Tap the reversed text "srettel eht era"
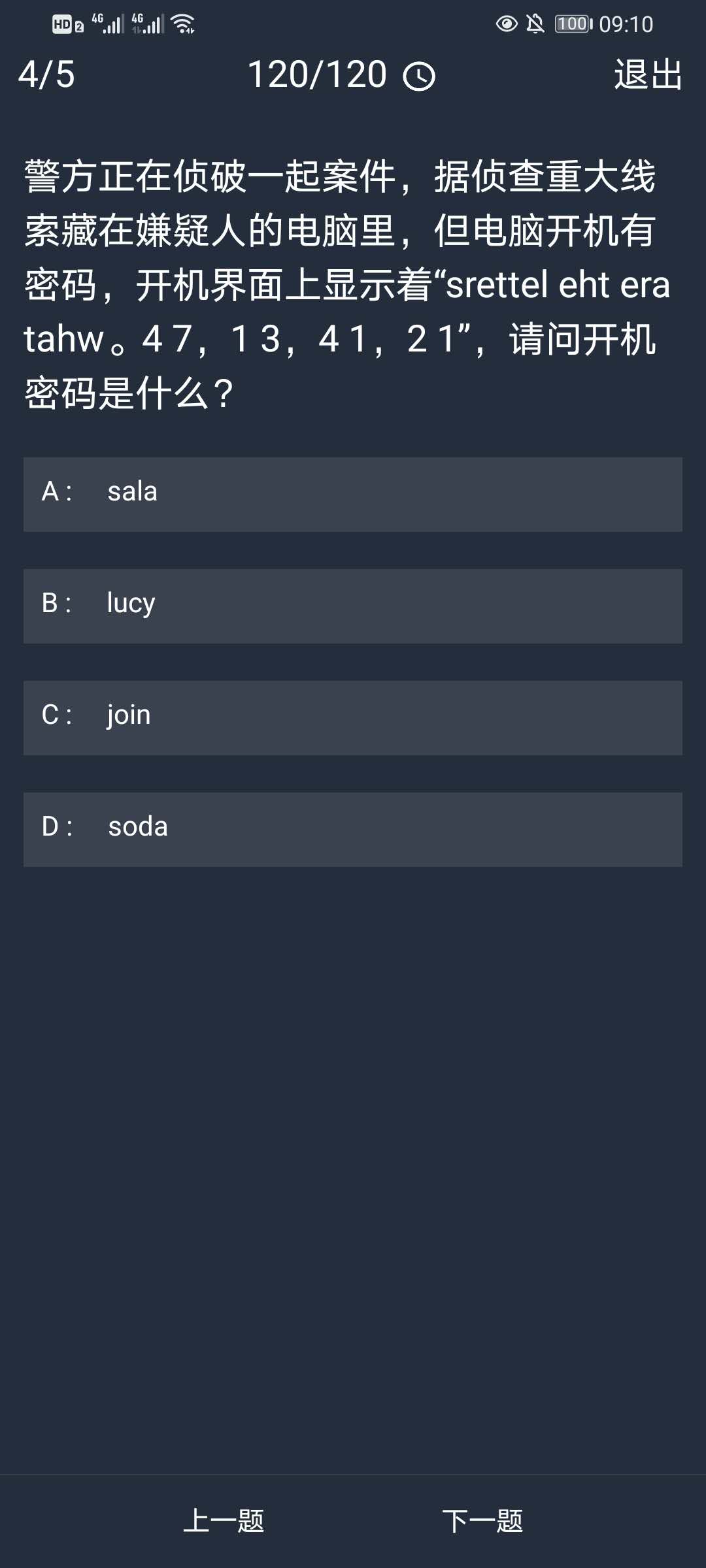Screen dimensions: 706x1568 (558, 285)
